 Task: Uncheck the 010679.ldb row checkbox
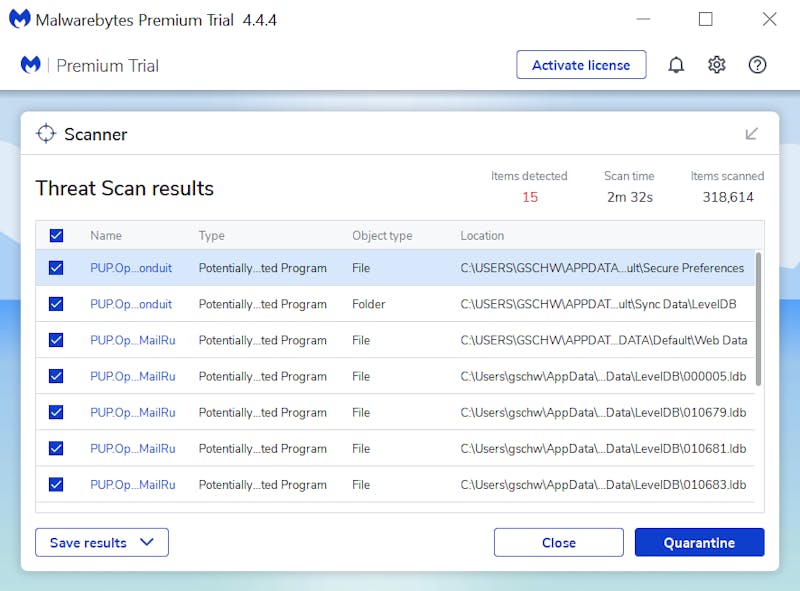(x=56, y=412)
